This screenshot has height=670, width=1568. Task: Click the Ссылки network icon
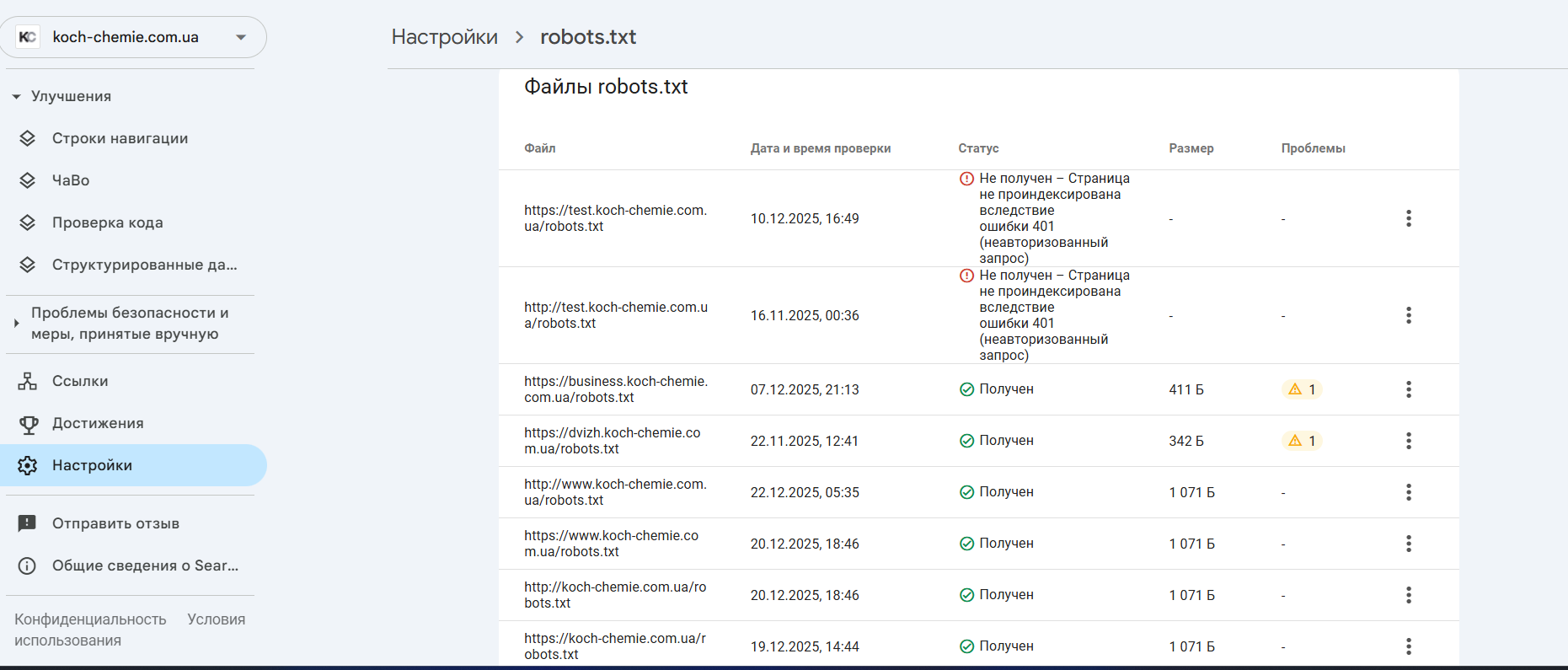pyautogui.click(x=28, y=381)
